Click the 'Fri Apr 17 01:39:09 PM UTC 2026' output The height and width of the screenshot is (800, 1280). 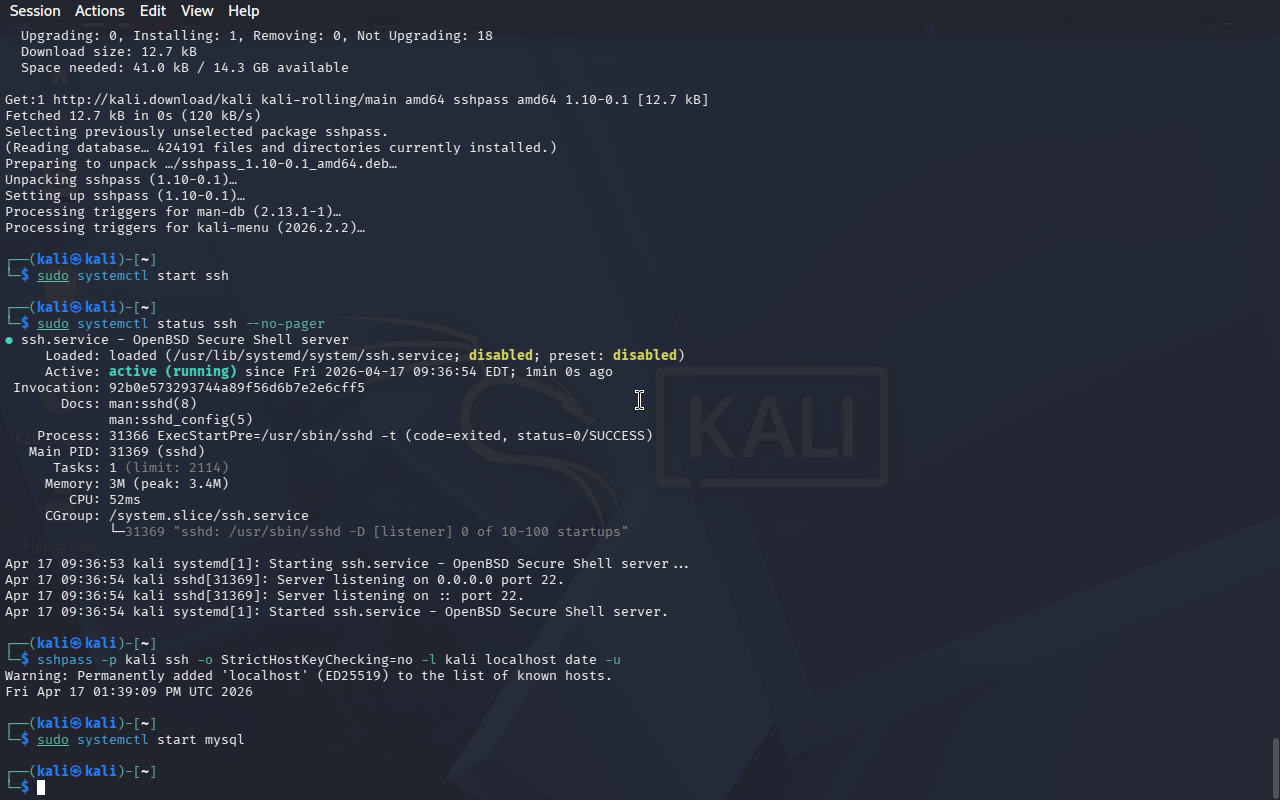pyautogui.click(x=129, y=692)
